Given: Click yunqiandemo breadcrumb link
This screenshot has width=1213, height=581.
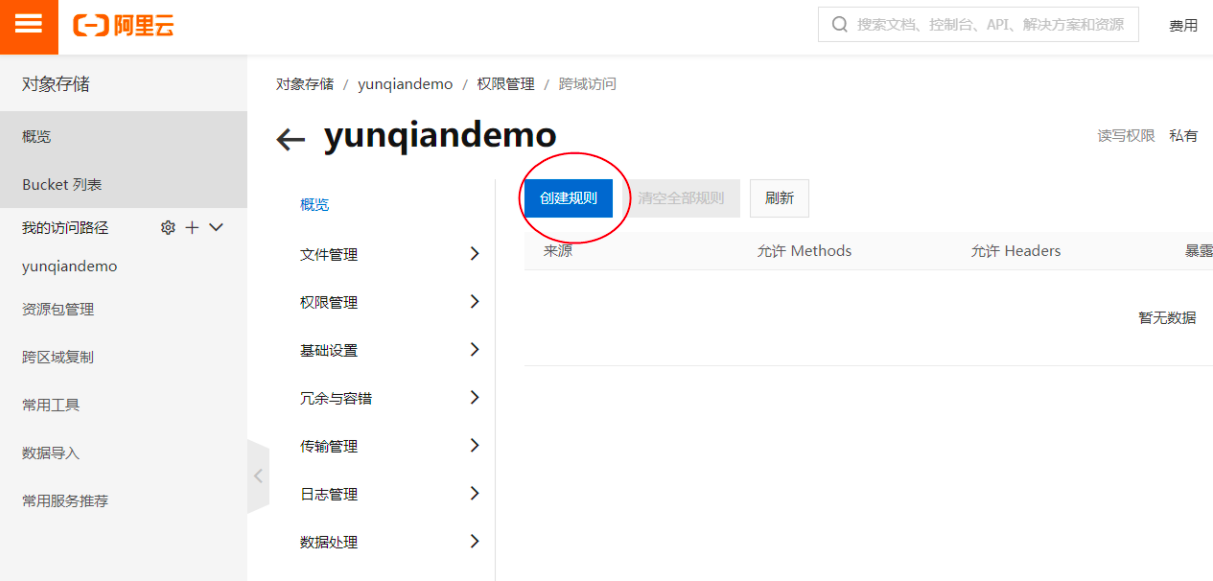Looking at the screenshot, I should (x=405, y=84).
